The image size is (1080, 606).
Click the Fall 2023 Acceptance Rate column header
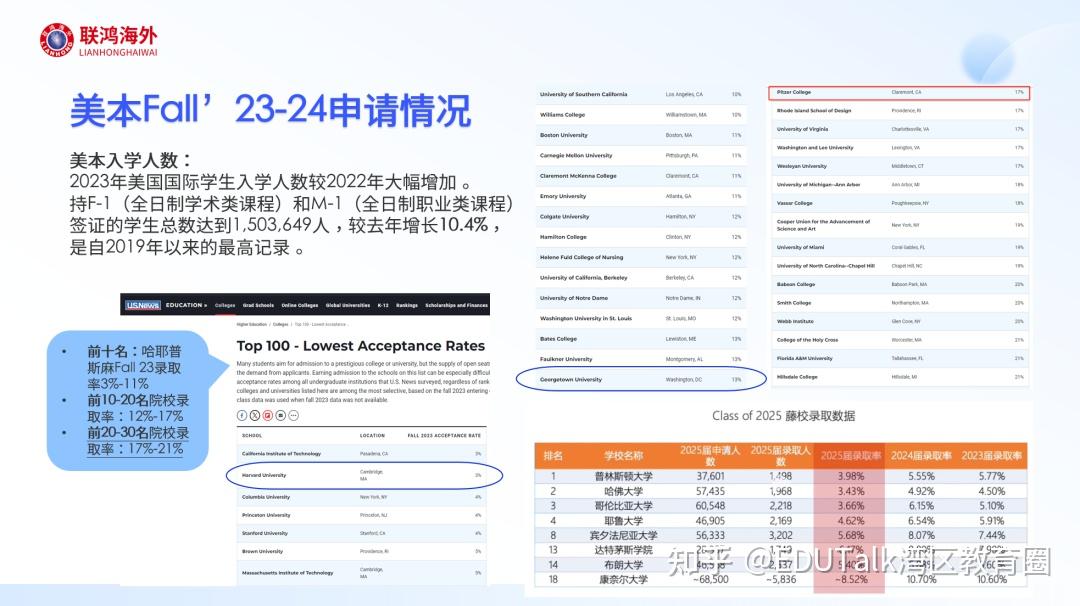tap(446, 436)
